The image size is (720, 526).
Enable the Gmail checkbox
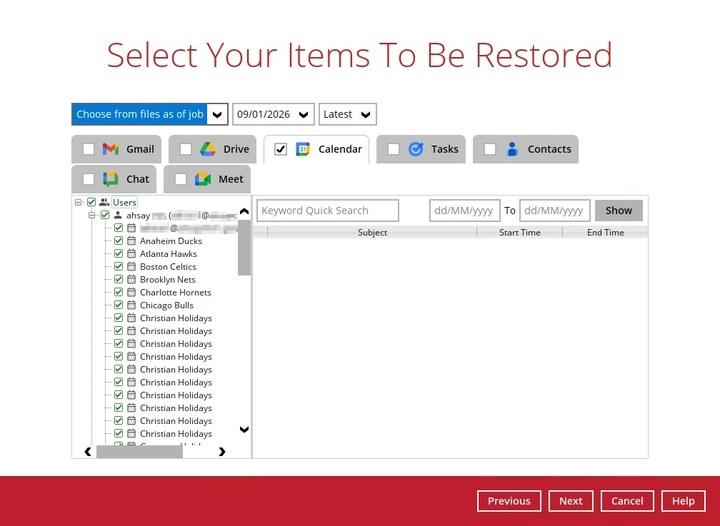[88, 150]
